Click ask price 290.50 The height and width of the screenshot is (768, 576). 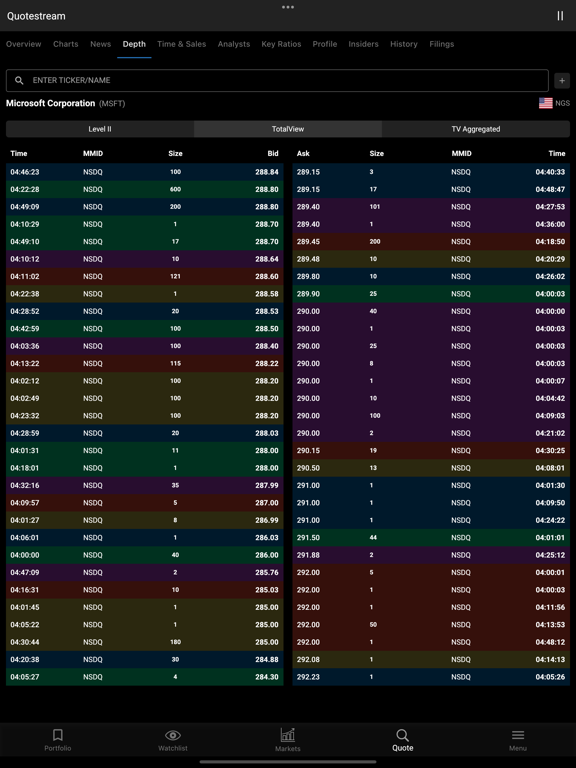click(x=308, y=468)
